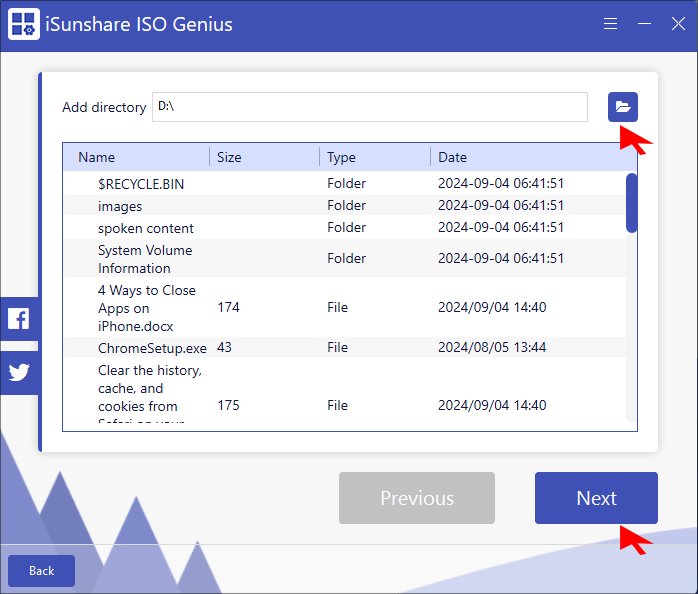Open the folder browse icon button
Image resolution: width=698 pixels, height=594 pixels.
622,106
